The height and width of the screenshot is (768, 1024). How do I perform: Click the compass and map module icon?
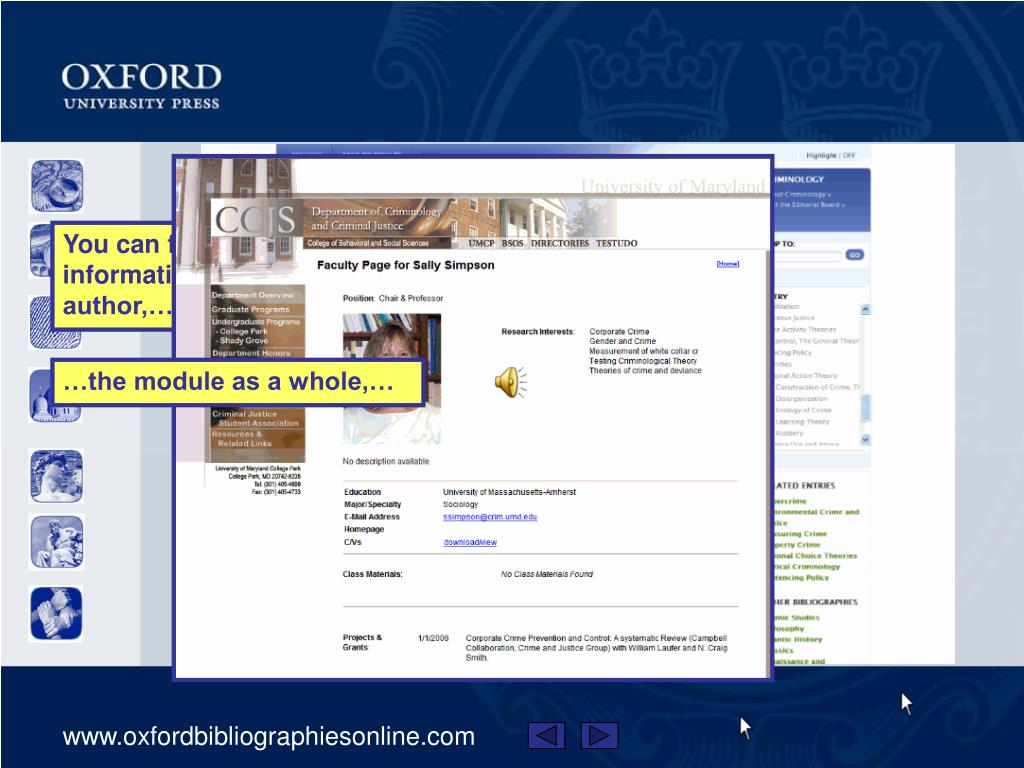pos(57,186)
